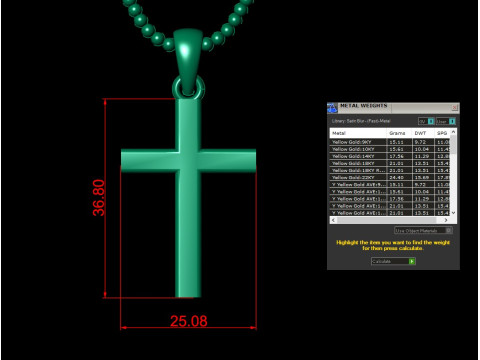Select the Yellow Gold:22KY row
Screen dimensions: 480x360
tap(390, 177)
